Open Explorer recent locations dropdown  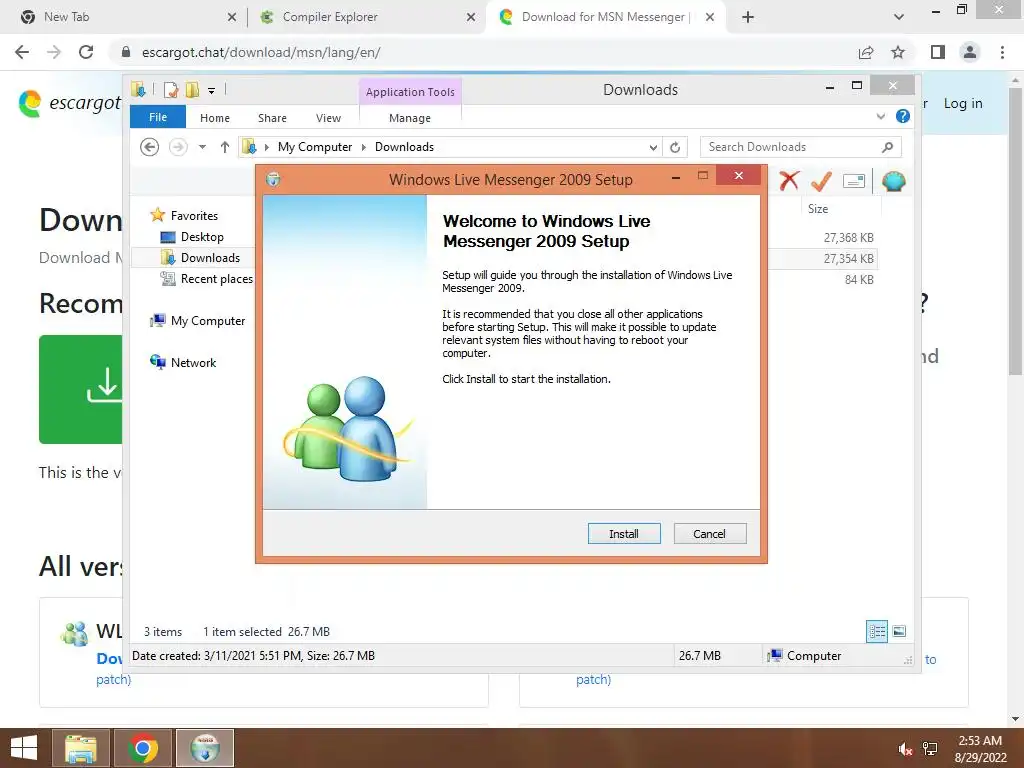[x=202, y=147]
